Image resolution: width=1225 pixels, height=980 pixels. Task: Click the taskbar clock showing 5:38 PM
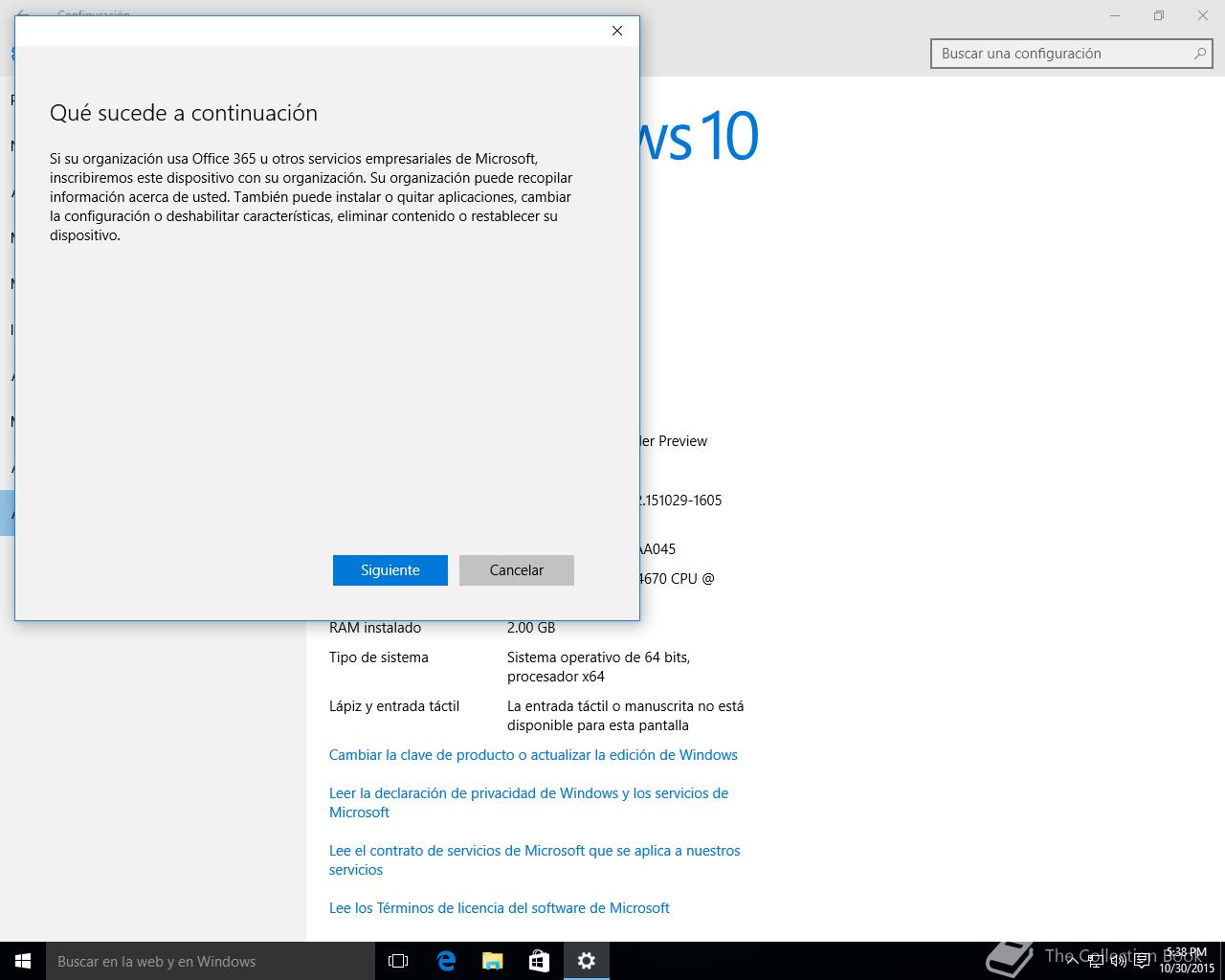click(1187, 961)
